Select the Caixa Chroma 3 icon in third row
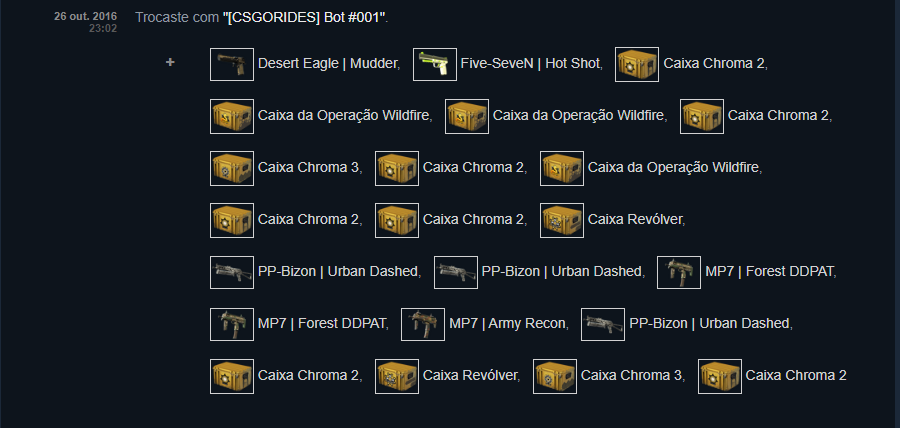The height and width of the screenshot is (428, 900). (x=232, y=168)
